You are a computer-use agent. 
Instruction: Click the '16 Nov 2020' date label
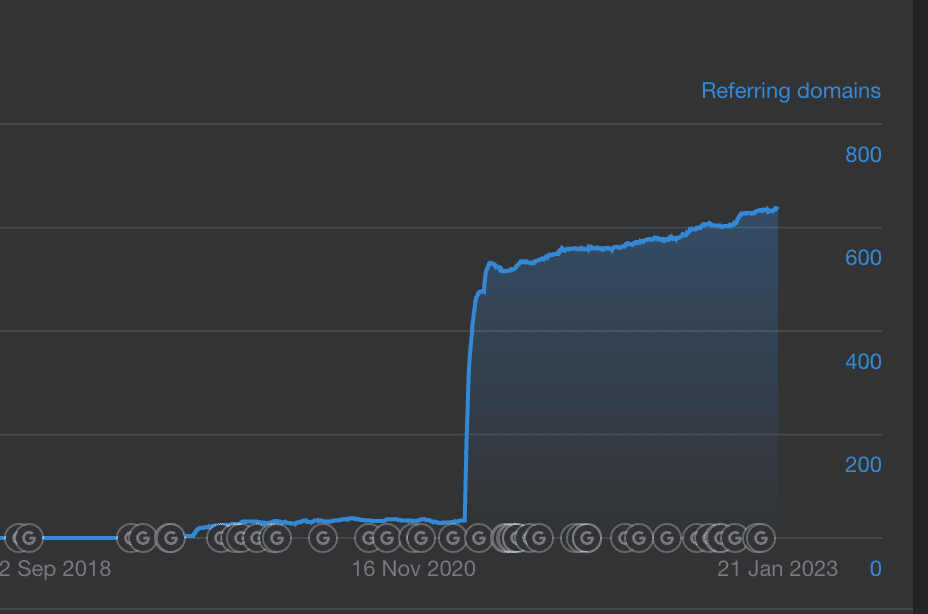pyautogui.click(x=414, y=568)
